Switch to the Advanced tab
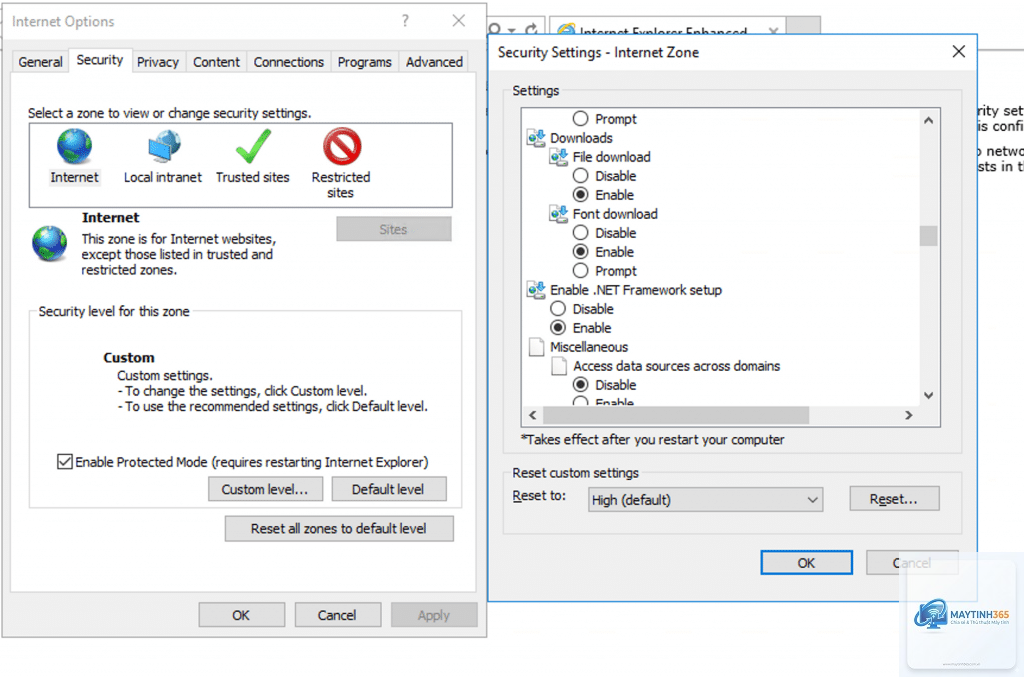Image resolution: width=1024 pixels, height=677 pixels. [x=434, y=62]
